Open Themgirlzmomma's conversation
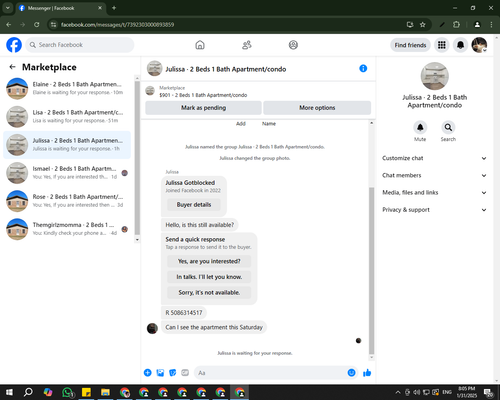This screenshot has height=400, width=500. pos(67,229)
